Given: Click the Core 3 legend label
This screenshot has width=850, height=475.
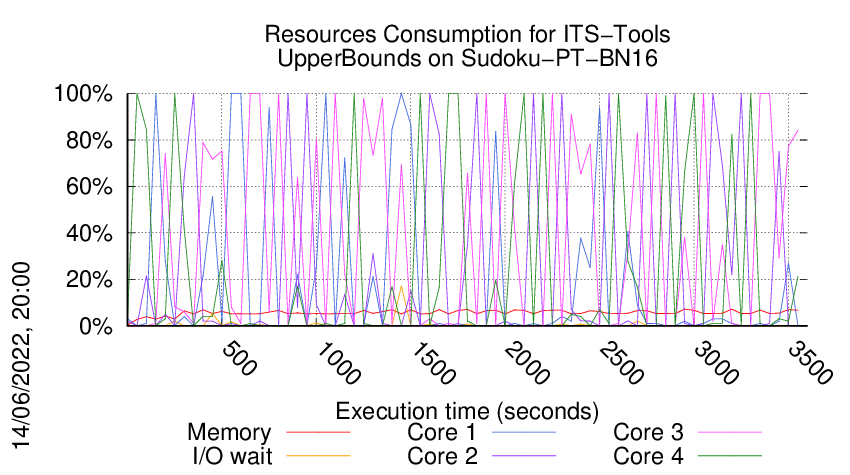Looking at the screenshot, I should [x=648, y=432].
